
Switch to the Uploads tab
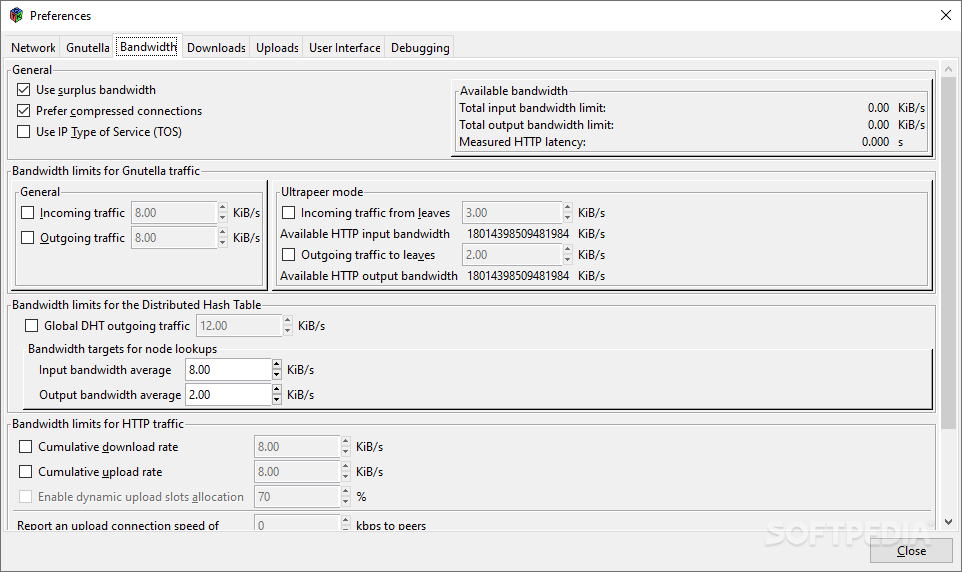point(277,47)
